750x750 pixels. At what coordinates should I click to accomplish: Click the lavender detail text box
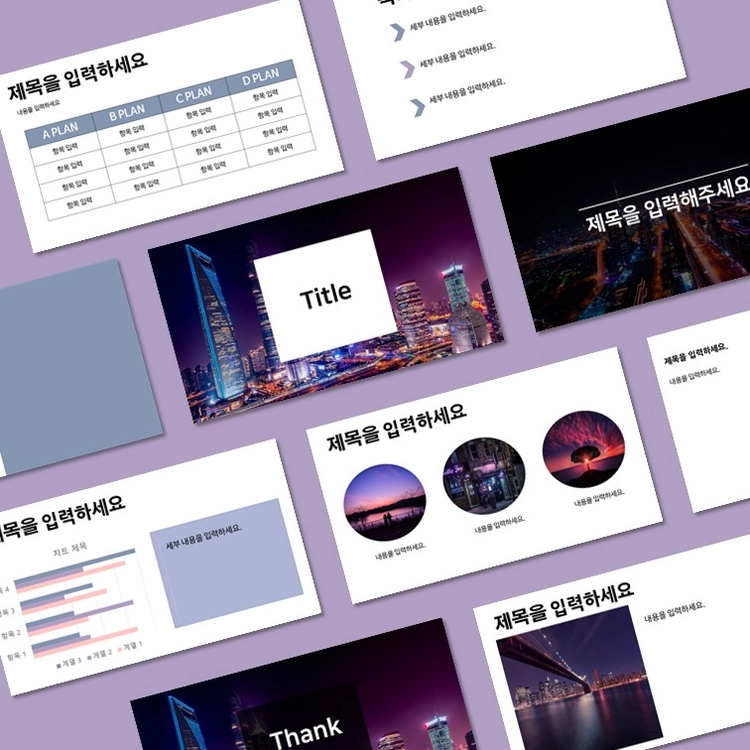point(226,563)
